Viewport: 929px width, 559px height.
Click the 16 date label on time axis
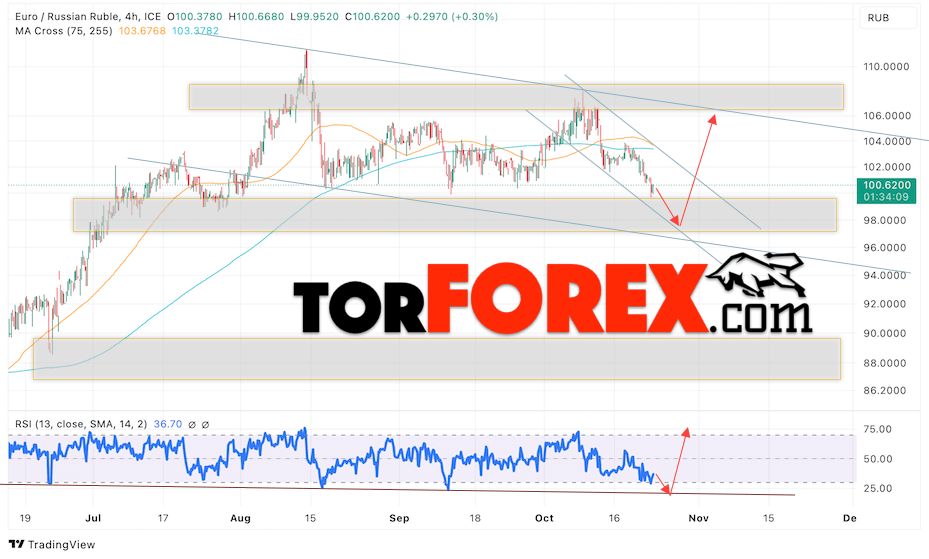pos(614,518)
